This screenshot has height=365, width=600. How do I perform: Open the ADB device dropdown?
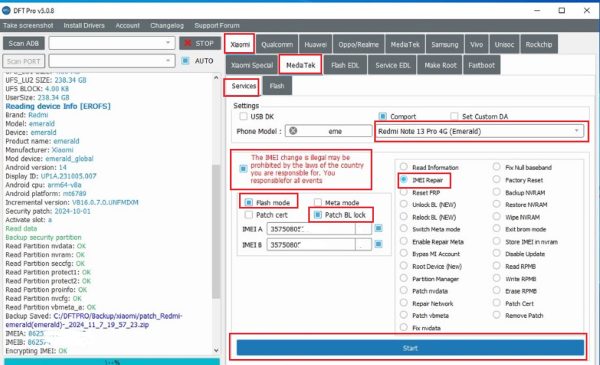pos(112,43)
